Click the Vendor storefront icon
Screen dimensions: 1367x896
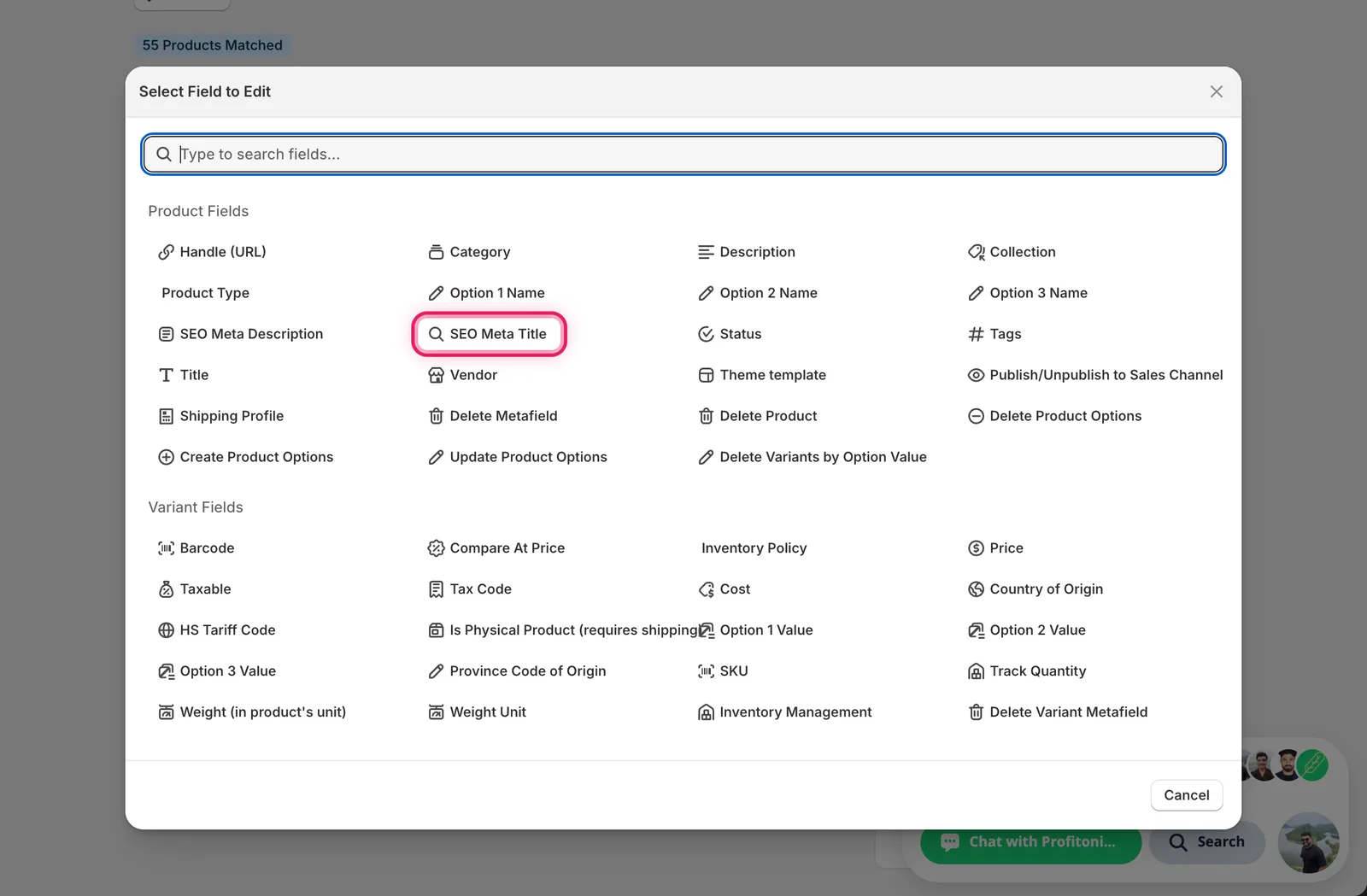pos(436,375)
